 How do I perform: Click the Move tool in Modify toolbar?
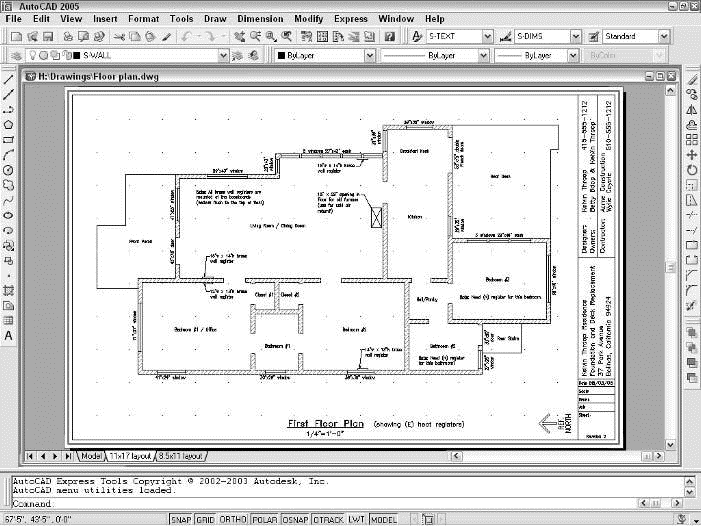coord(692,155)
